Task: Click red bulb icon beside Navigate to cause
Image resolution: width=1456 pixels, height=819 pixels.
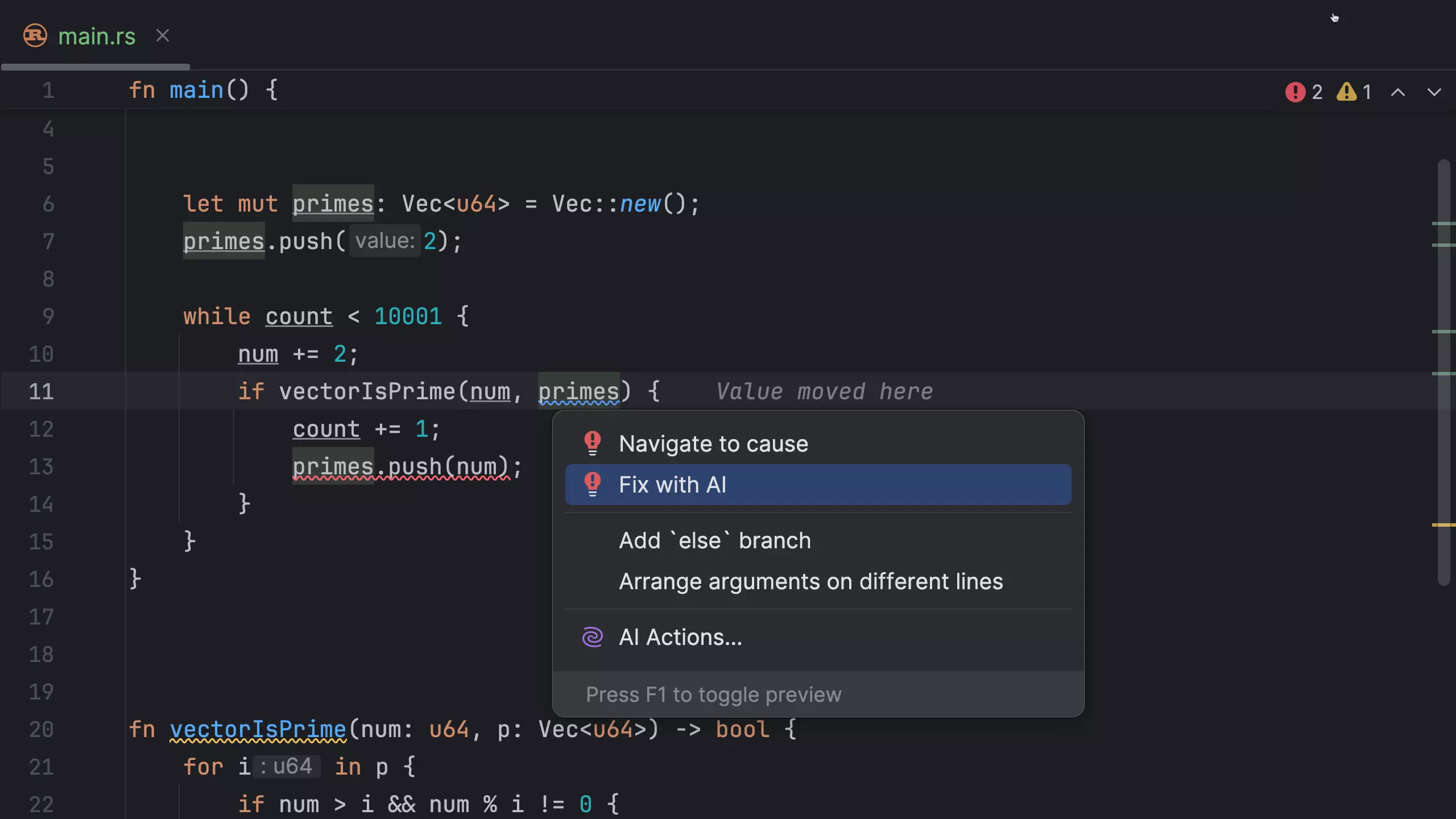Action: 592,443
